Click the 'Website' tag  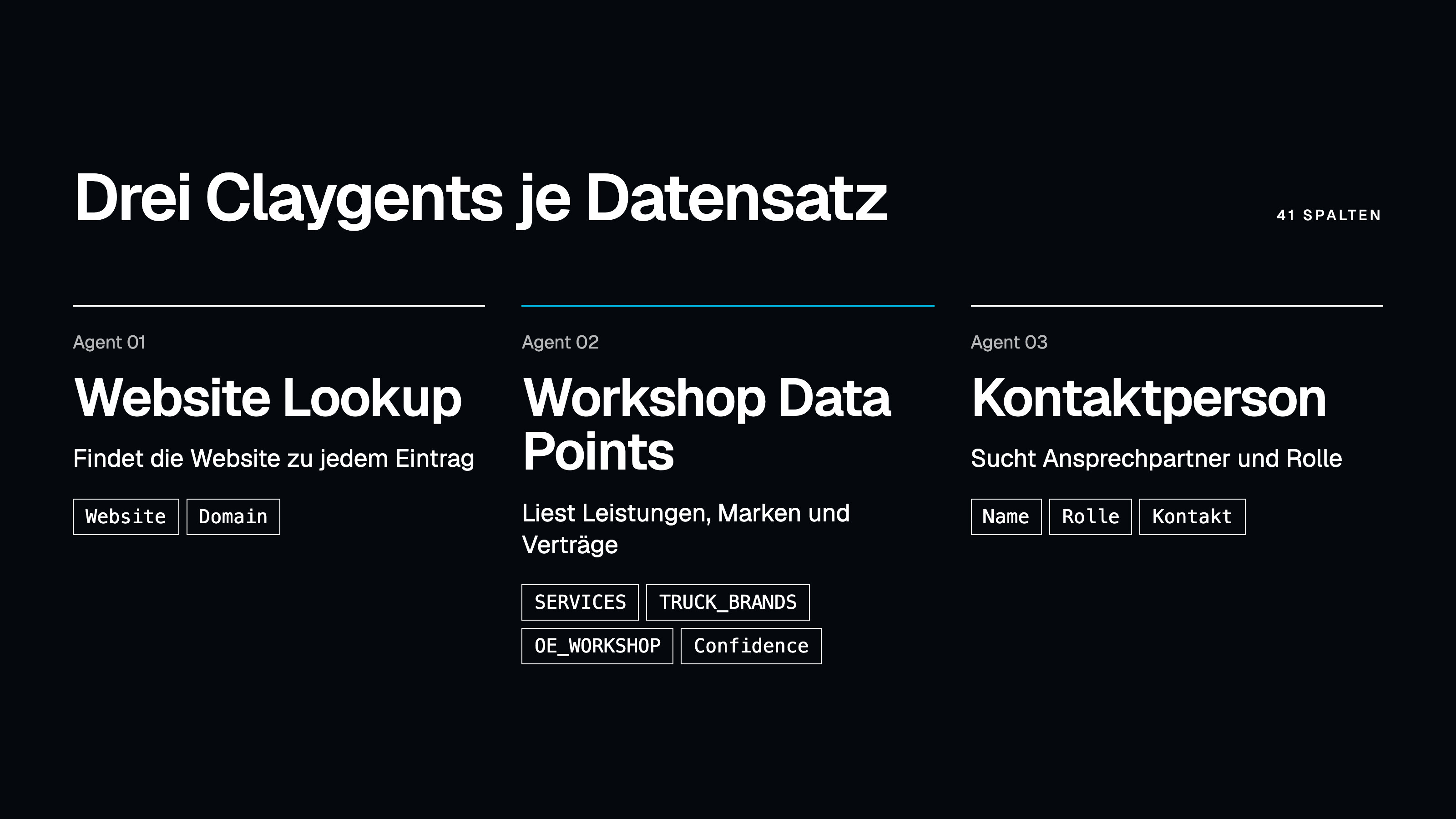coord(126,516)
